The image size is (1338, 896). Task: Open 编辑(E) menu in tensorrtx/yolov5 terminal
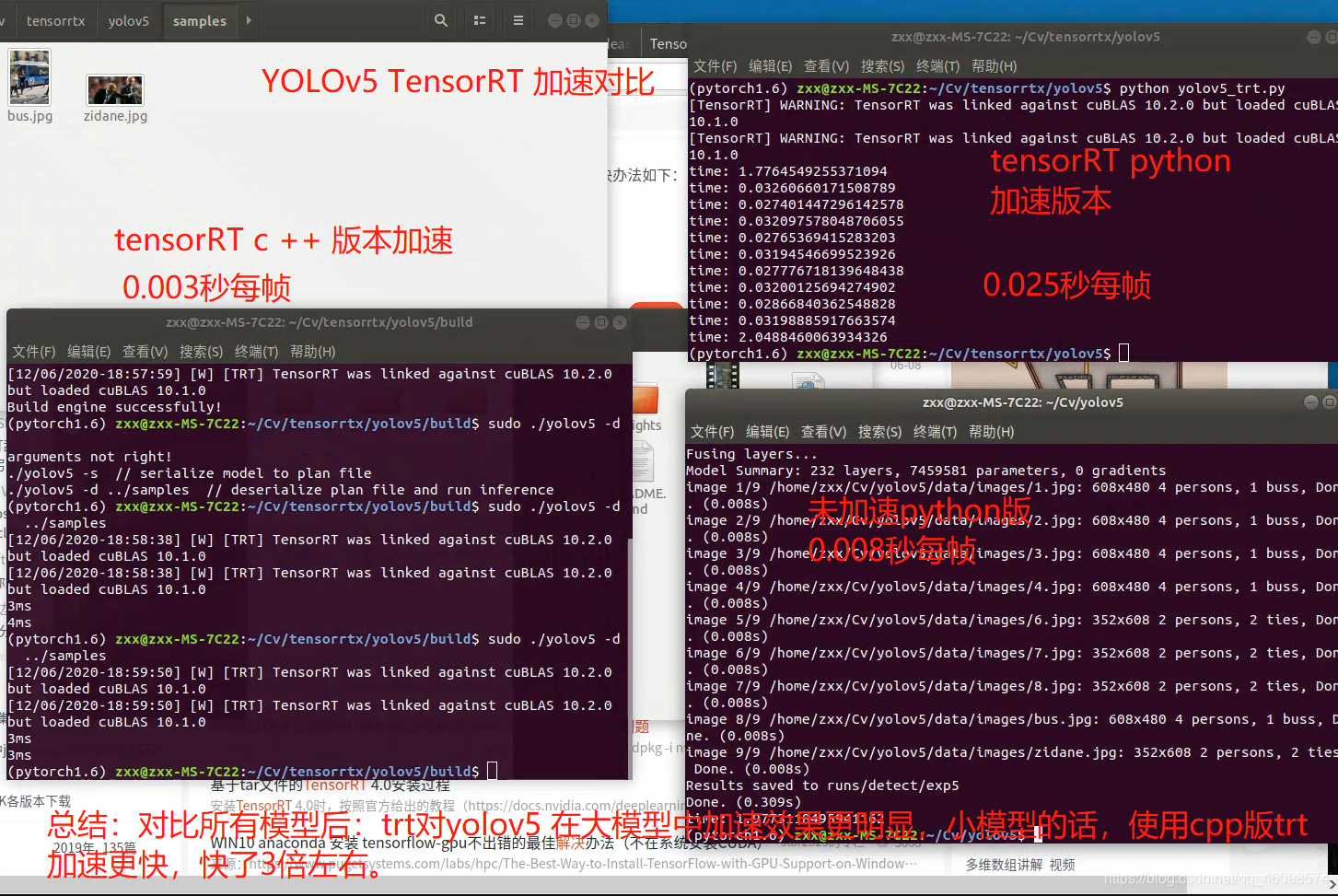[771, 66]
